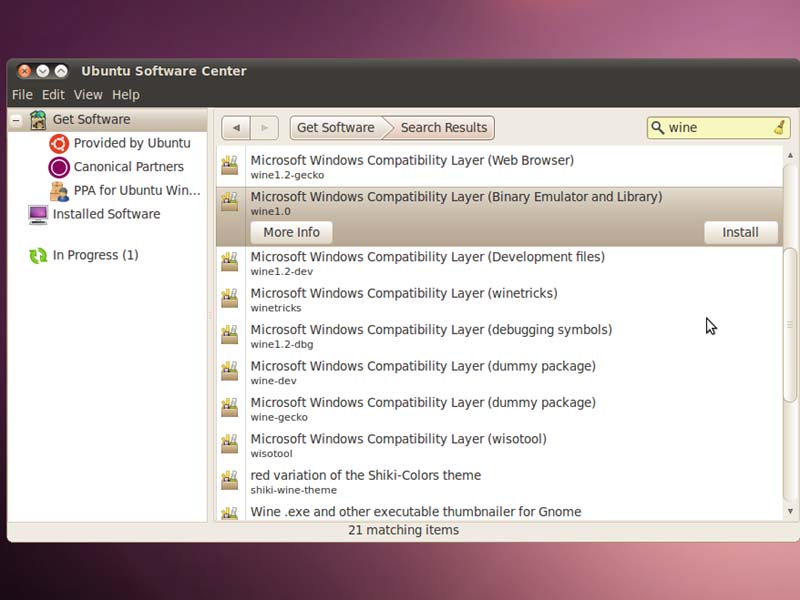The image size is (800, 600).
Task: Install the wine1.0 package
Action: pyautogui.click(x=740, y=232)
